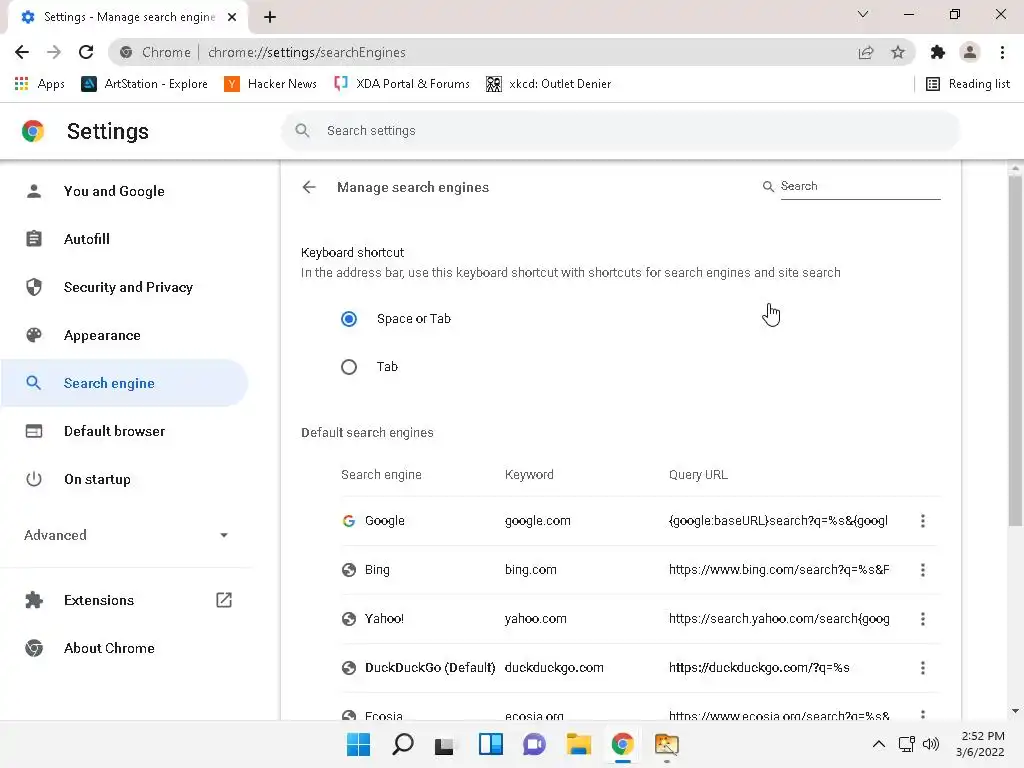Image resolution: width=1024 pixels, height=768 pixels.
Task: Click DuckDuckGo (Default) engine name
Action: 430,667
